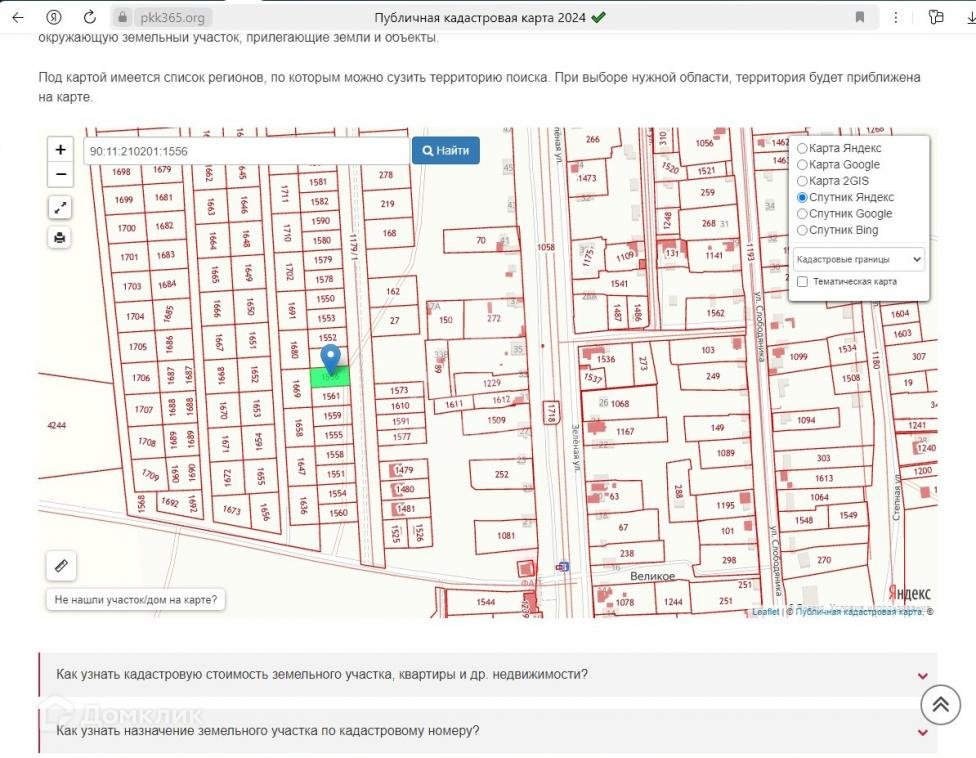This screenshot has width=976, height=758.
Task: Click parcel 1613 on the map
Action: (824, 479)
